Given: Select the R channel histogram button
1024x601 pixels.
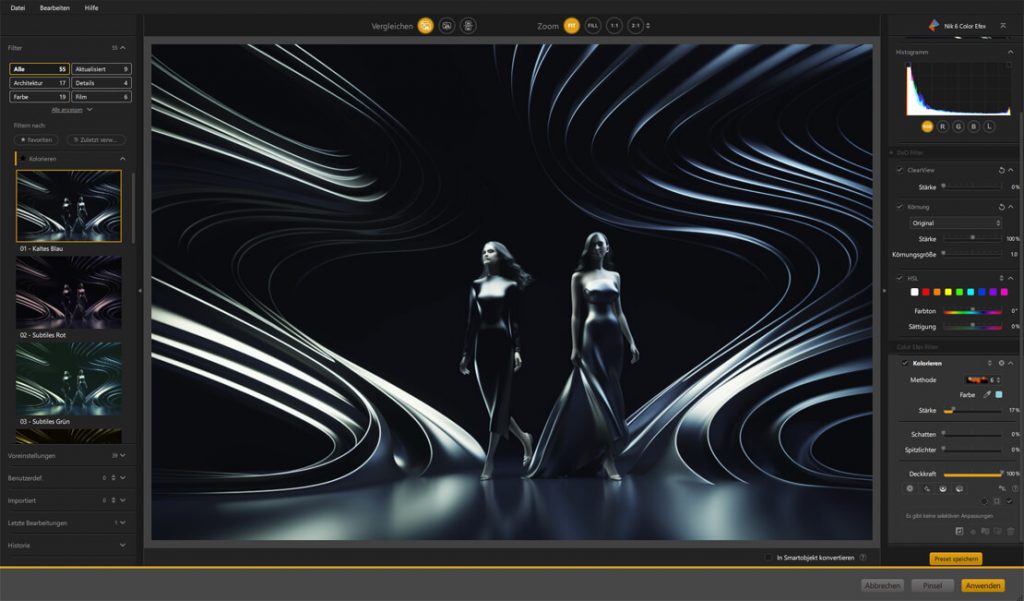Looking at the screenshot, I should [942, 127].
